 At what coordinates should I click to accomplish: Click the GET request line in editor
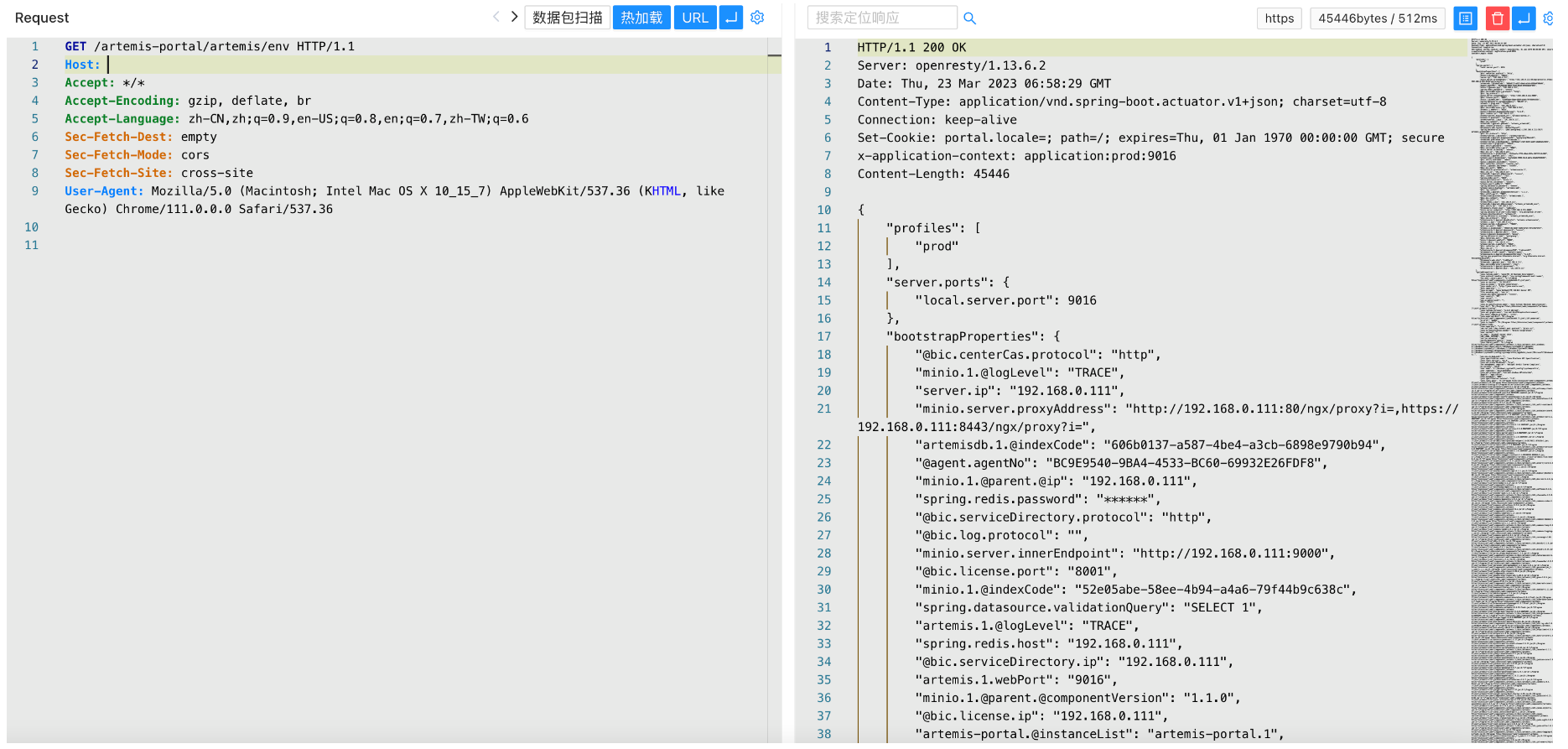tap(210, 47)
